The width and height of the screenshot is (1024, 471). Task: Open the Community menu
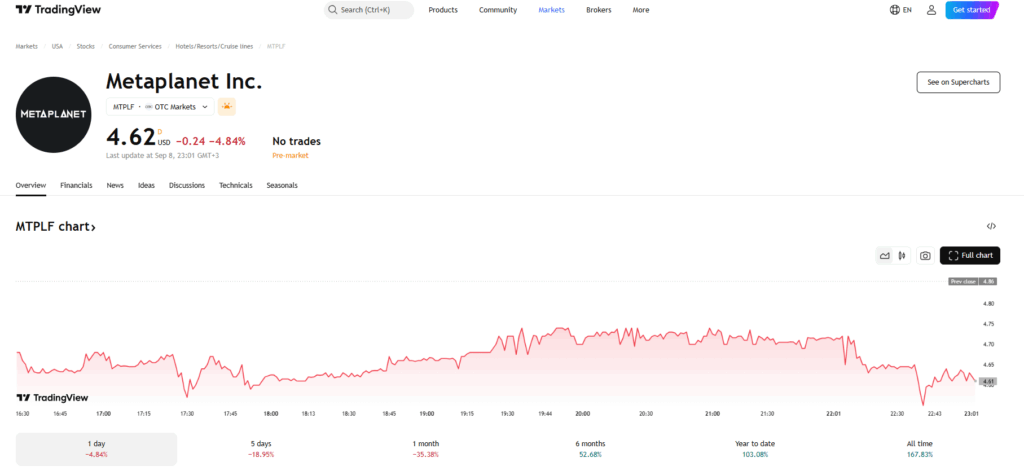[498, 10]
